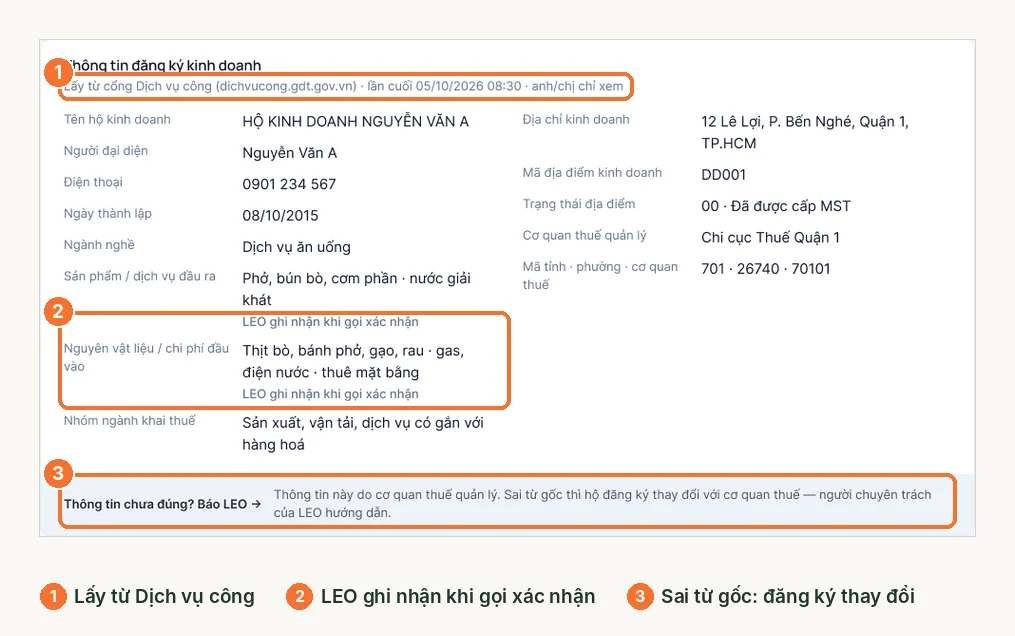Click the label 'Ngành nghề'
The image size is (1015, 636).
coord(99,245)
